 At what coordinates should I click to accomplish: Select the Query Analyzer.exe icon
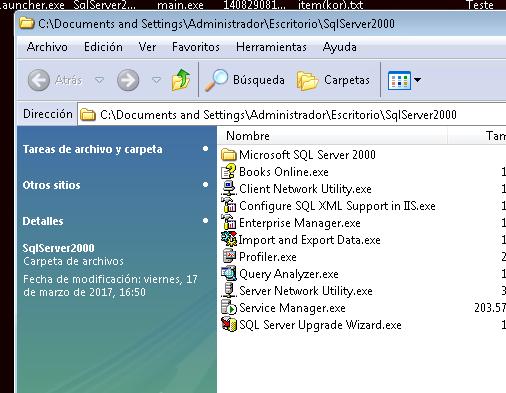pos(229,273)
